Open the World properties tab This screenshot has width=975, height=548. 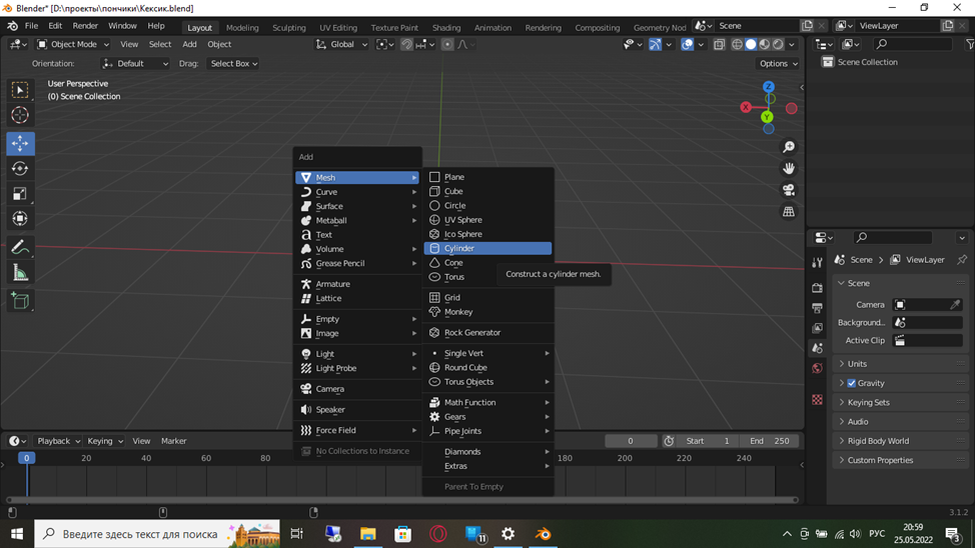coord(817,368)
